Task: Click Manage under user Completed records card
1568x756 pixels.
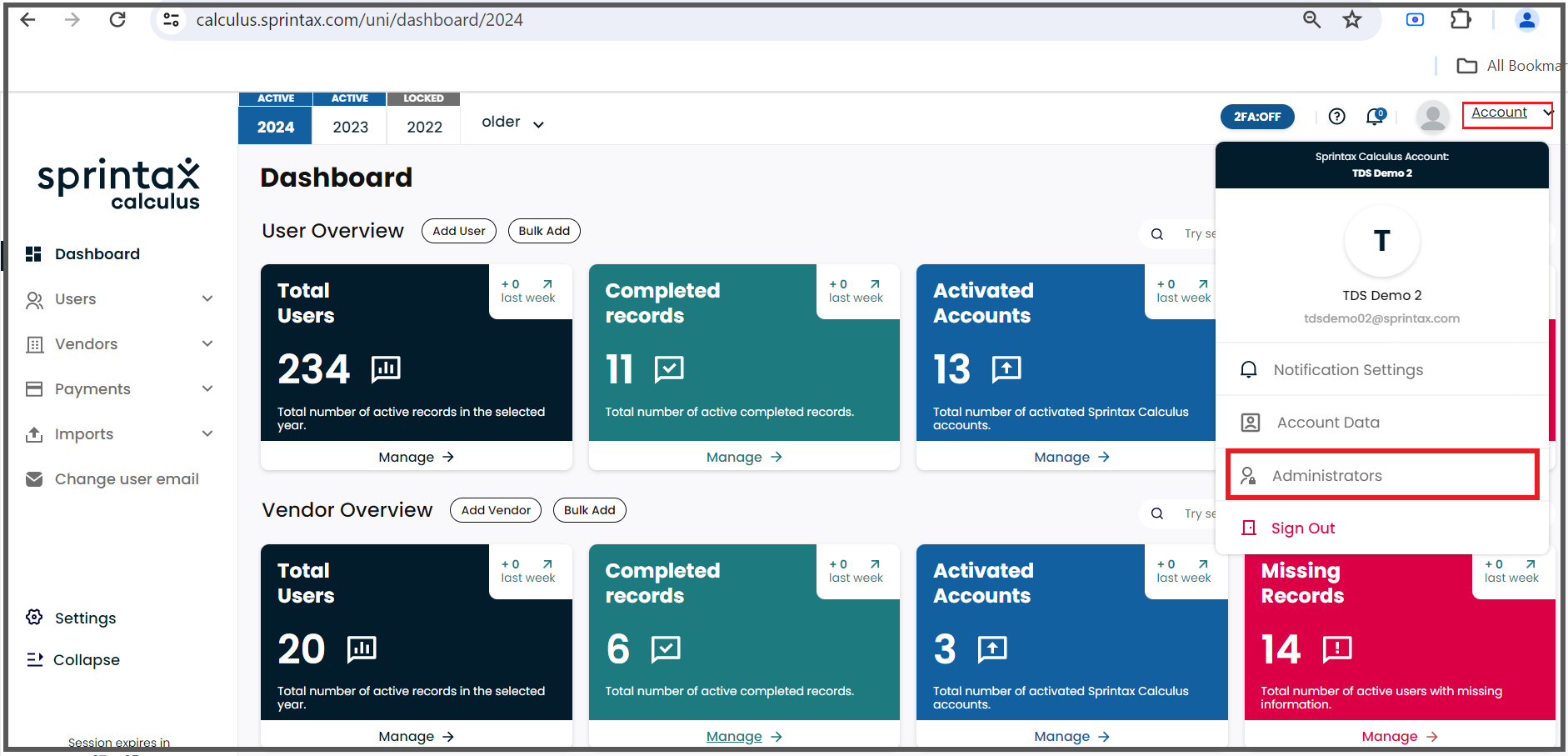Action: pos(744,457)
